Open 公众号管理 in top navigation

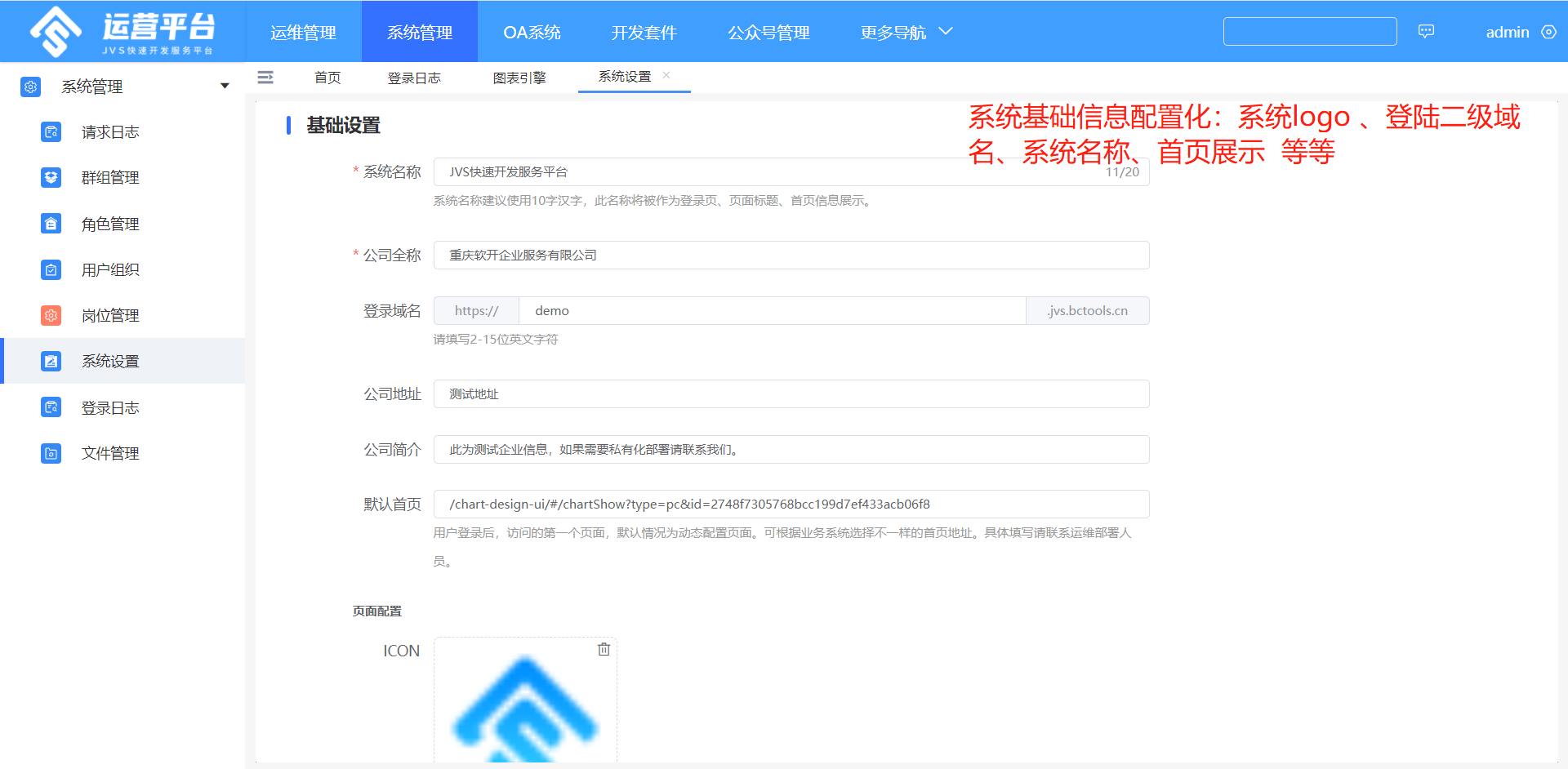[x=768, y=32]
